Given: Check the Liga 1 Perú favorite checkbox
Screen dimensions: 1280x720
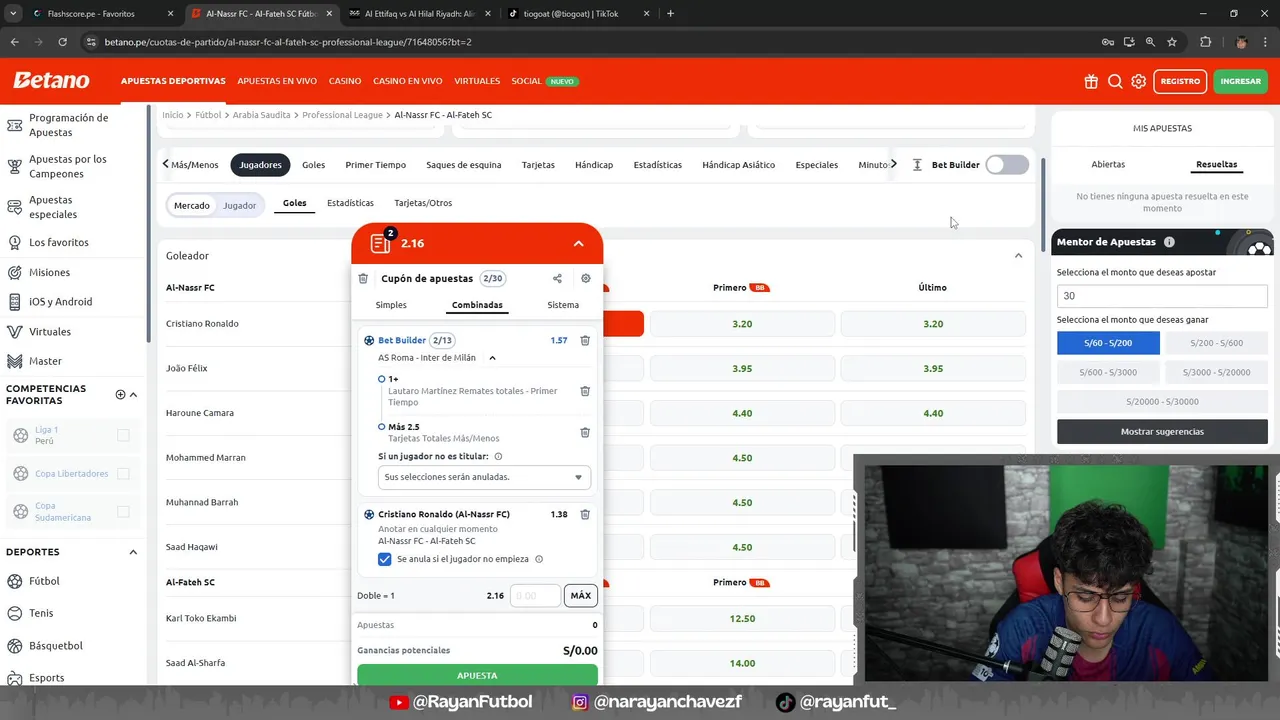Looking at the screenshot, I should click(123, 435).
